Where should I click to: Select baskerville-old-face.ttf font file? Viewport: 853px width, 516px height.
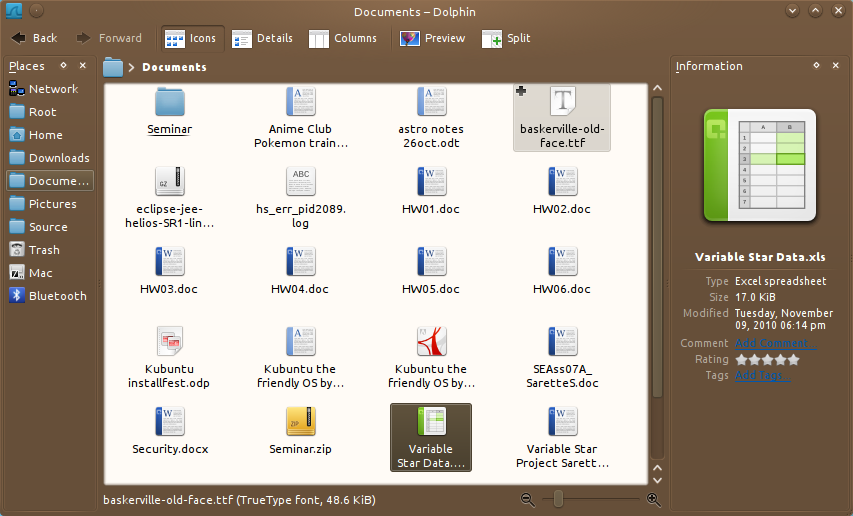coord(562,118)
